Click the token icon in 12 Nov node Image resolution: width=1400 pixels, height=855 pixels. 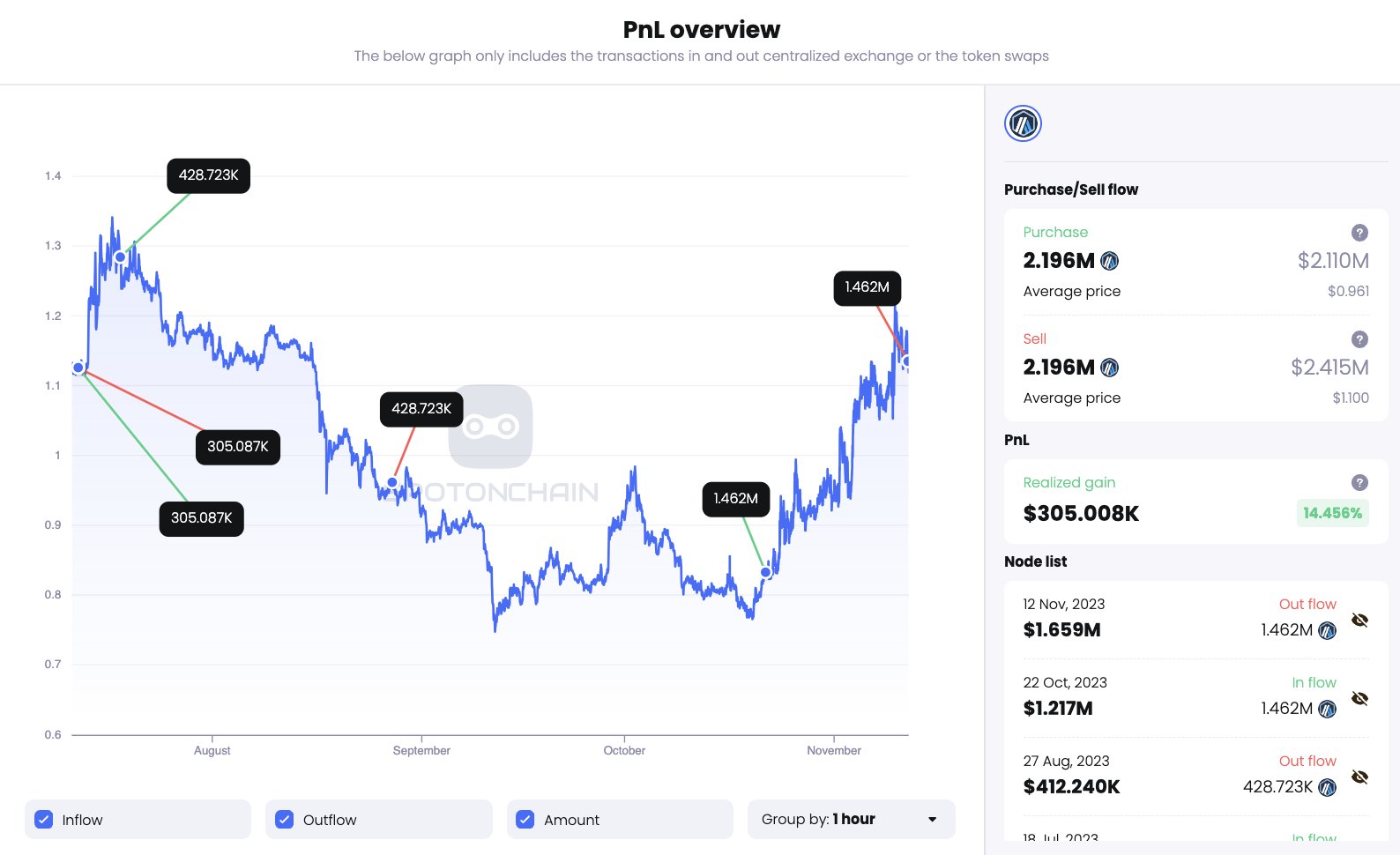click(x=1327, y=630)
